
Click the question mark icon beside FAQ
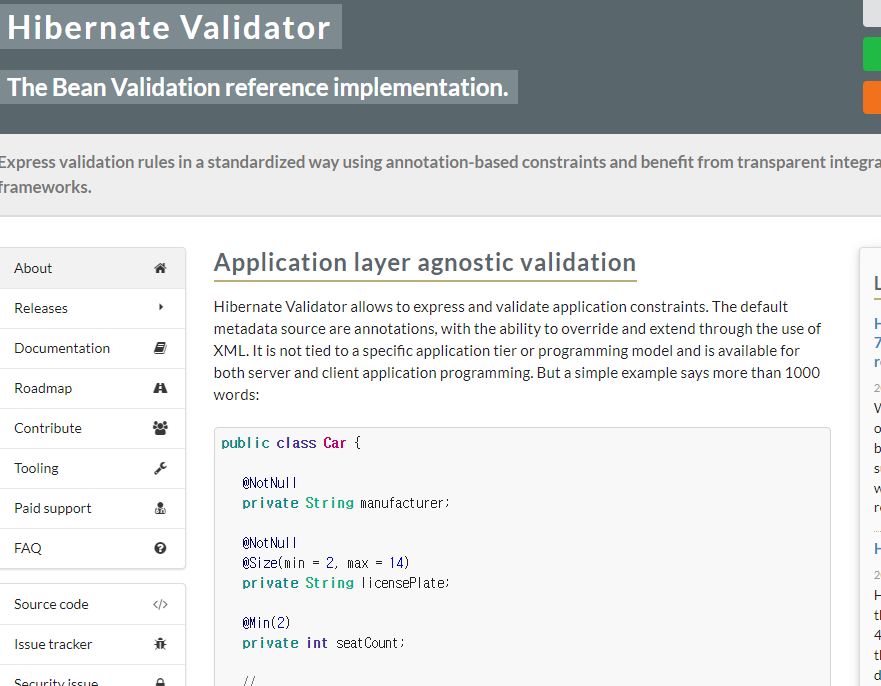160,548
